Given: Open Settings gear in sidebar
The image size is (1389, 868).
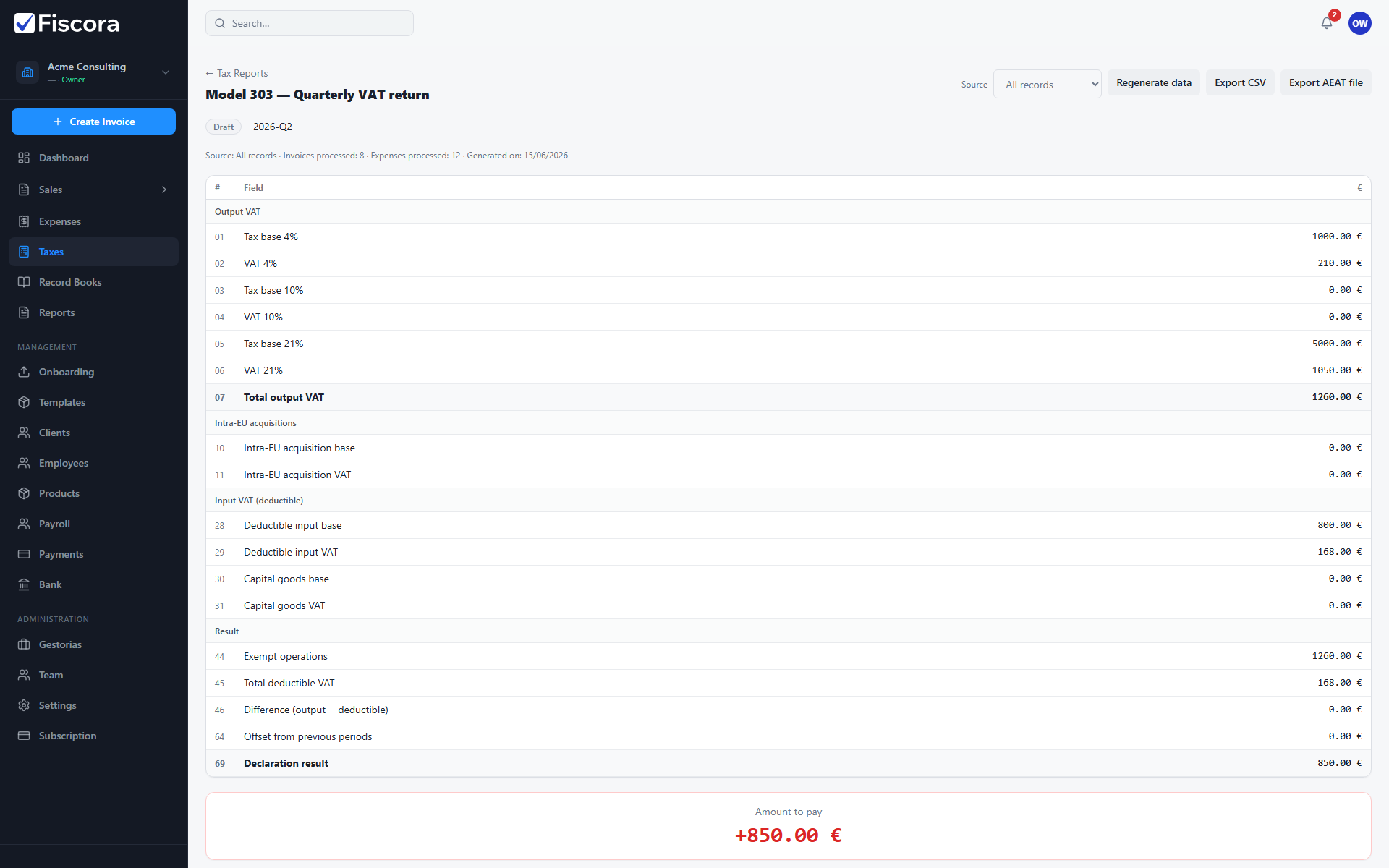Looking at the screenshot, I should (x=24, y=705).
